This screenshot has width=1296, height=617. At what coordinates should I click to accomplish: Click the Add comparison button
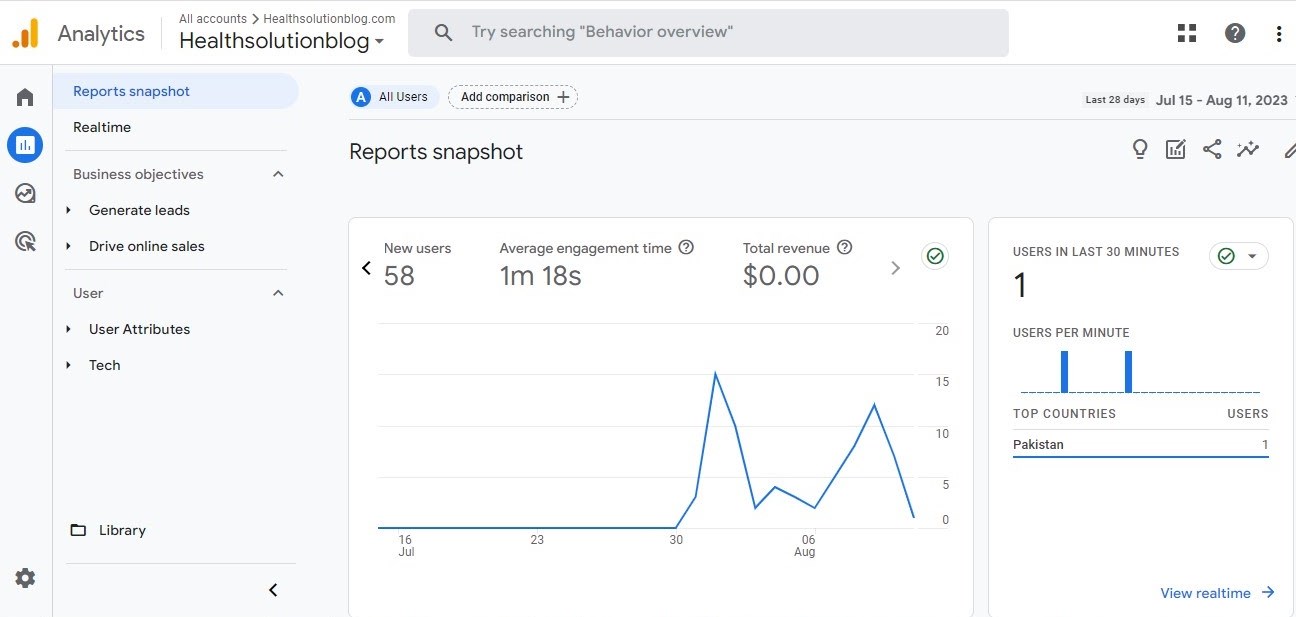point(513,97)
